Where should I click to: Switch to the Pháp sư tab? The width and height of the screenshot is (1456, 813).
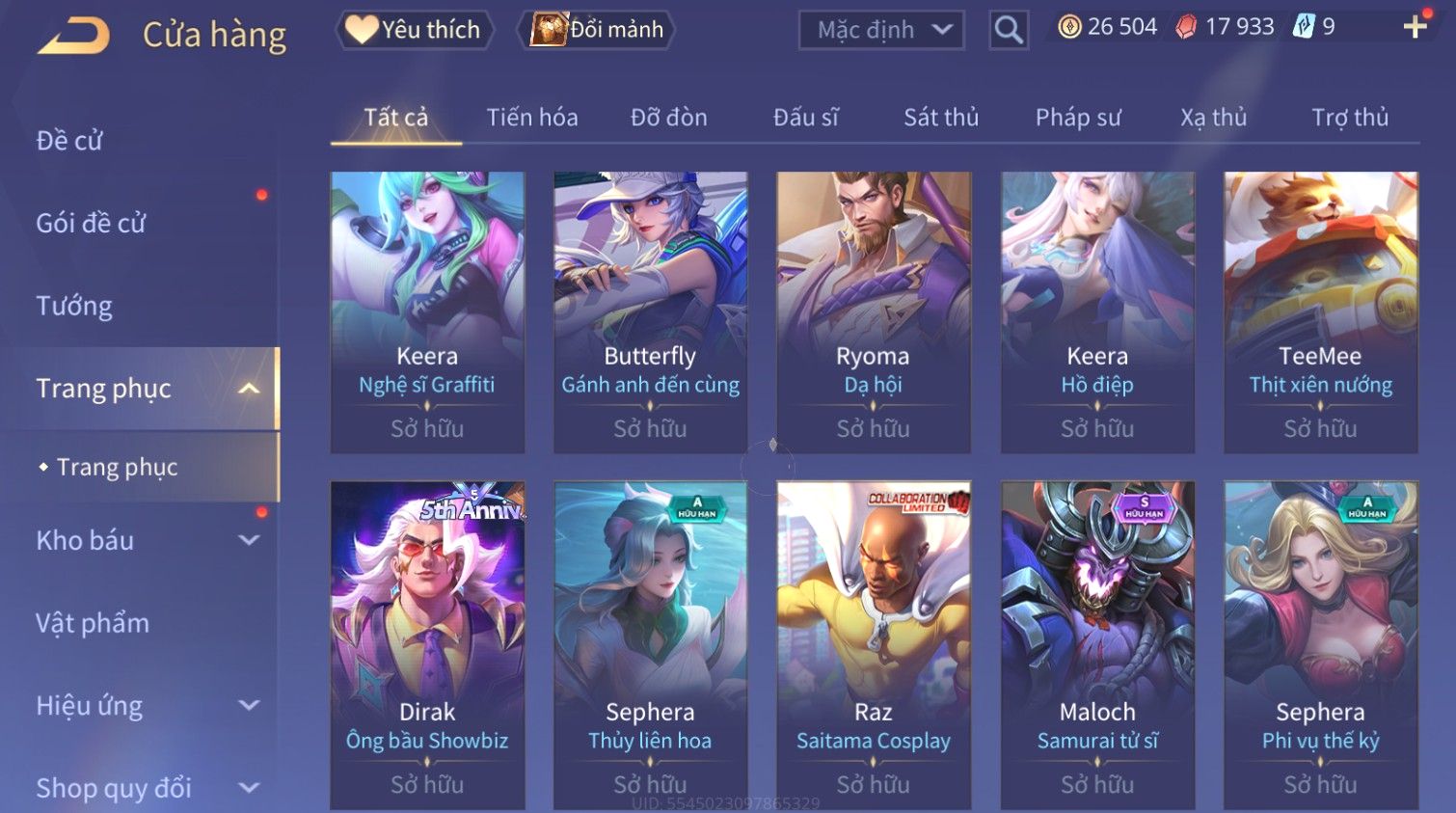coord(1078,118)
